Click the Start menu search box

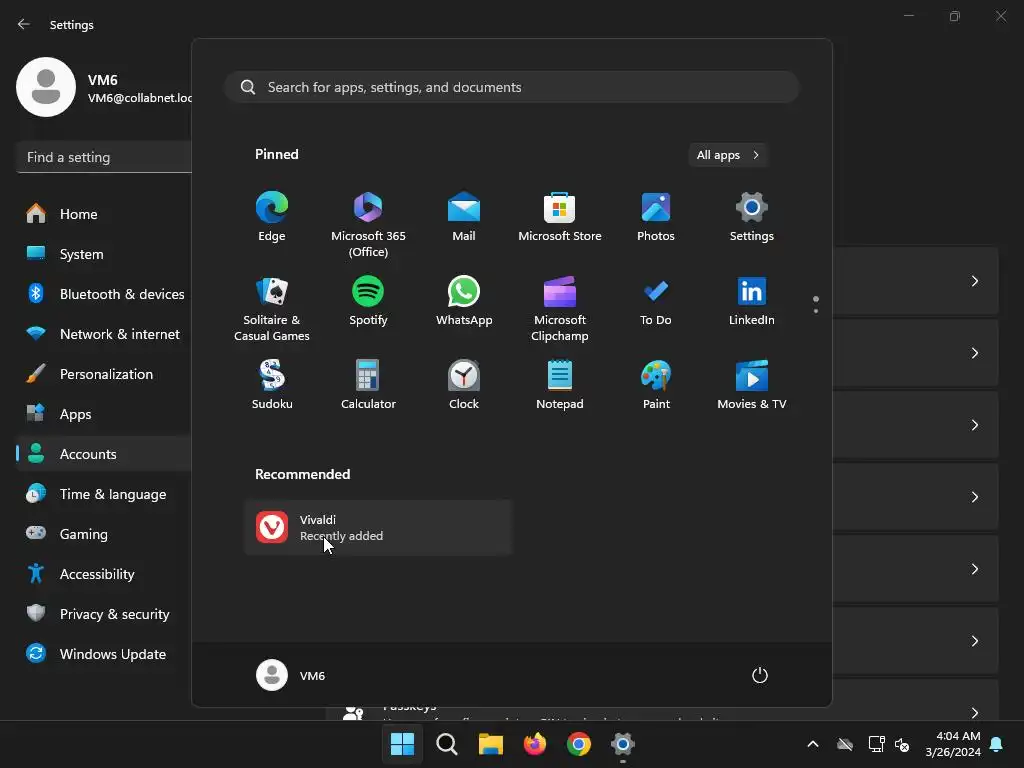point(512,87)
